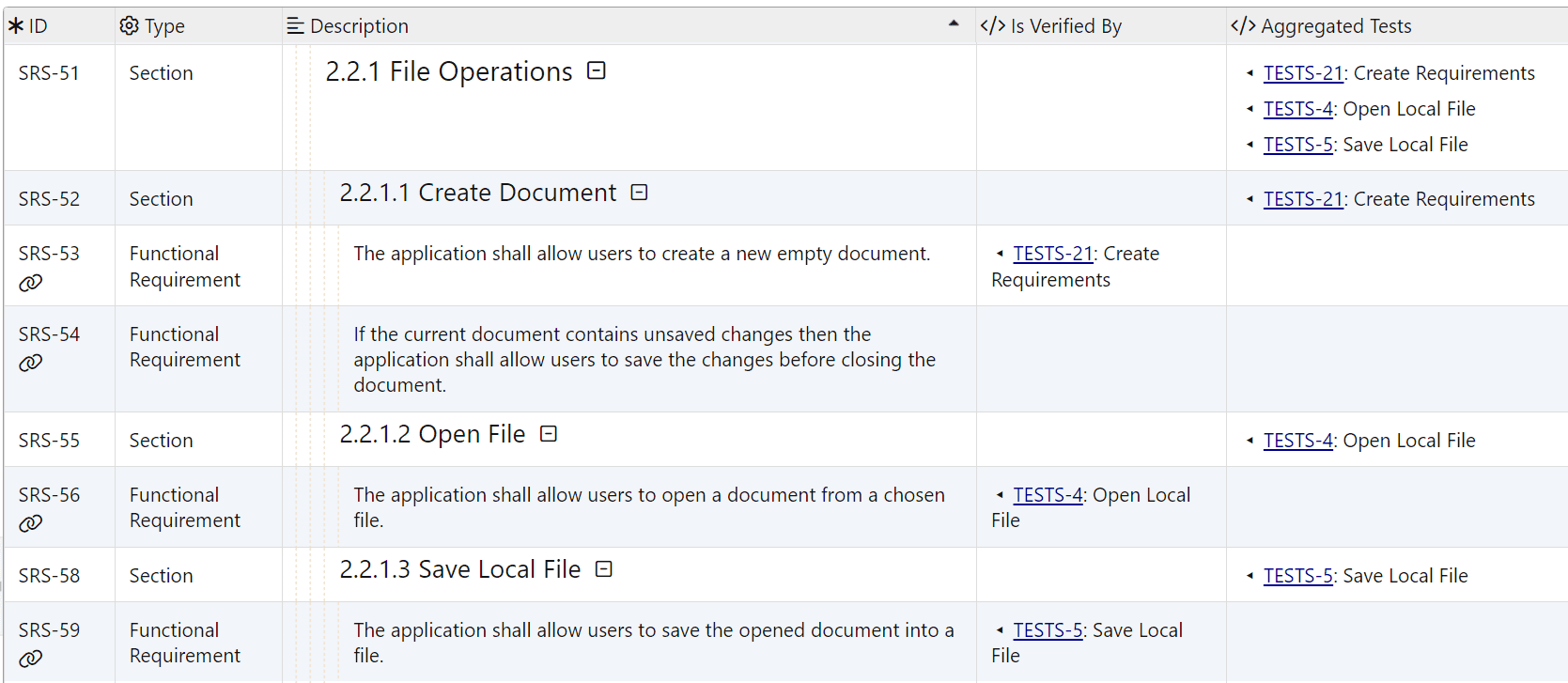The image size is (1568, 683).
Task: Collapse the 2.2.1.3 Save Local File section
Action: (604, 569)
